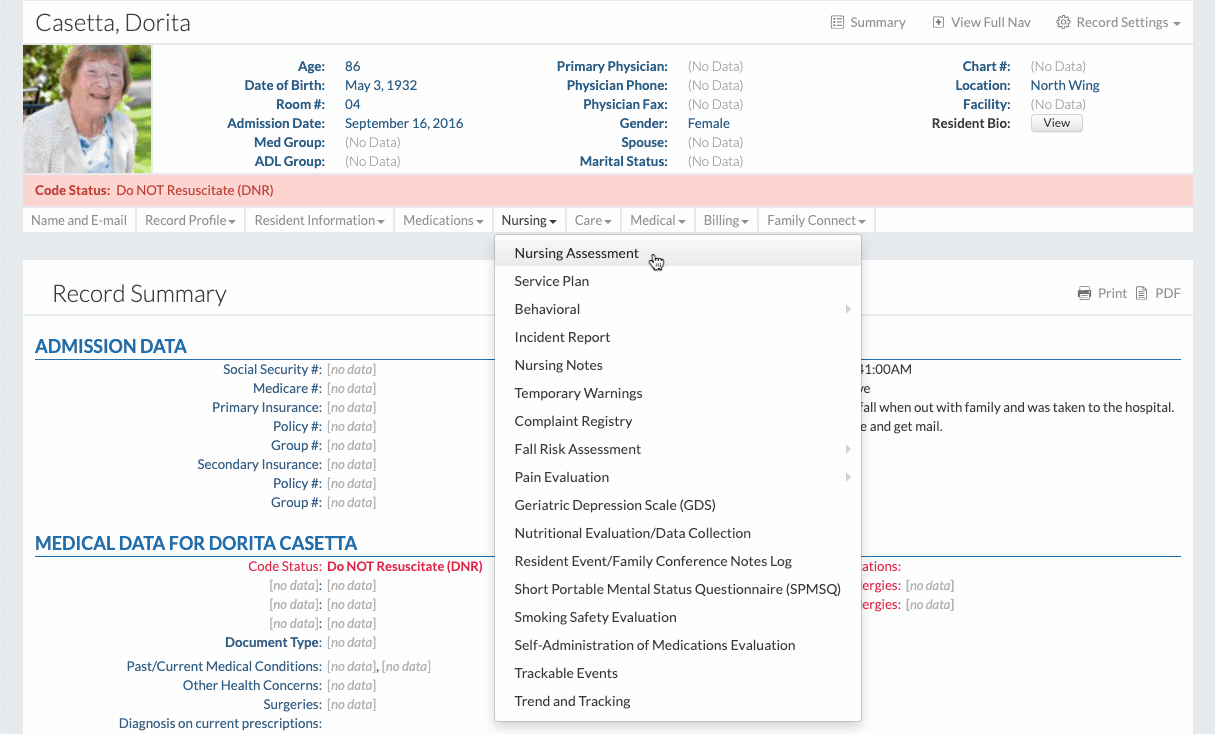Viewport: 1215px width, 734px height.
Task: Click the Summary list icon
Action: point(837,22)
